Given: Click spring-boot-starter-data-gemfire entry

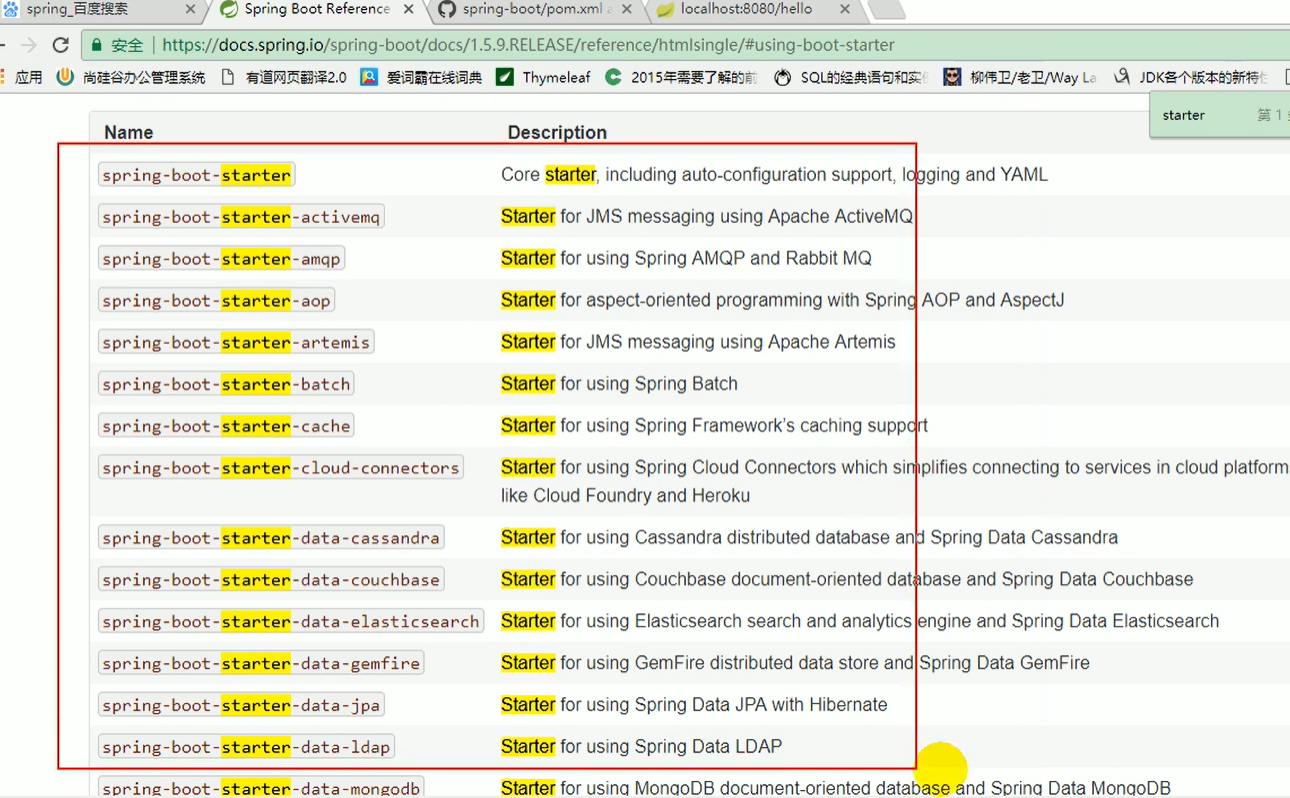Looking at the screenshot, I should (x=261, y=664).
